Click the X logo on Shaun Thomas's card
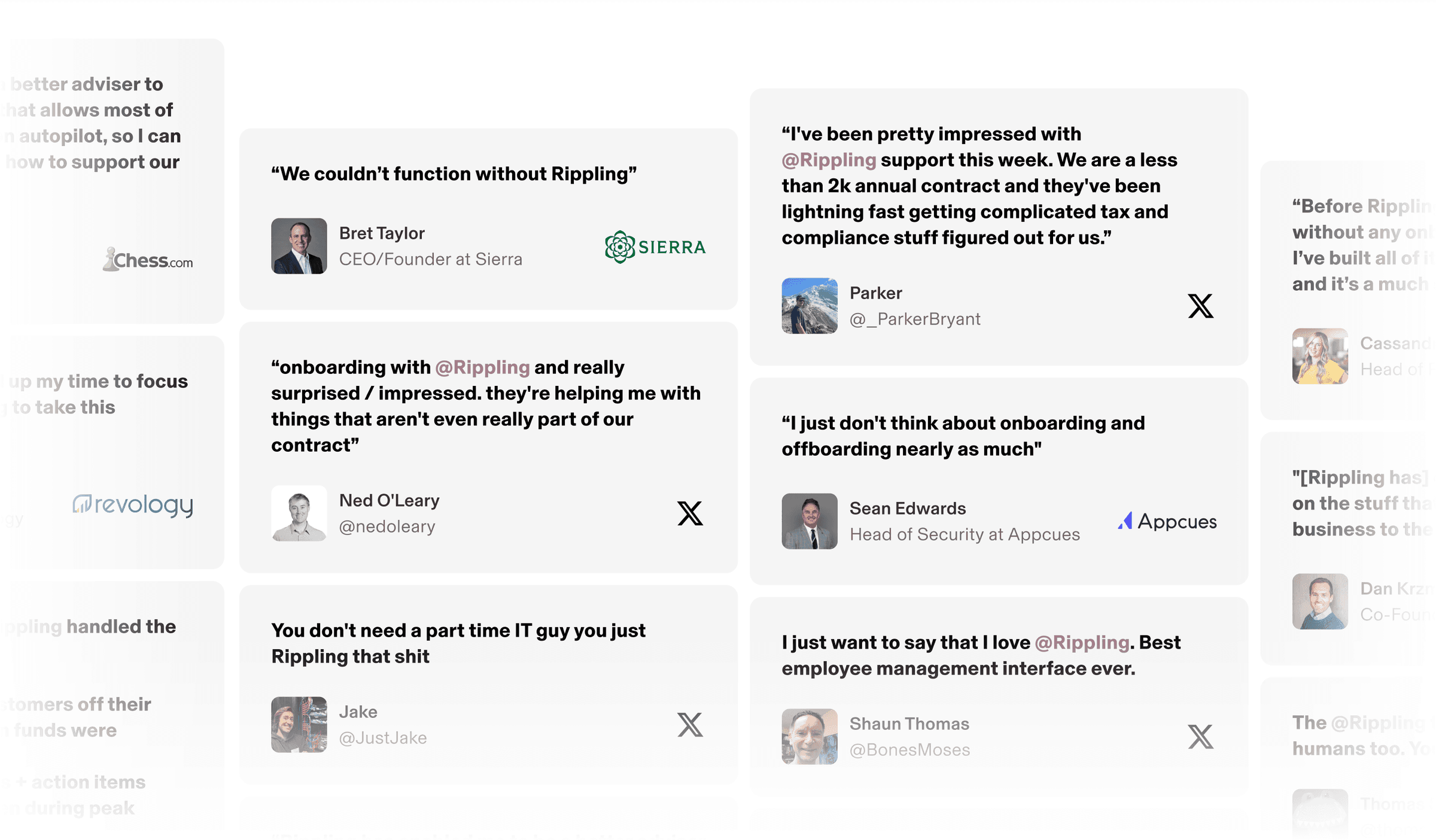Screen dimensions: 1436x840 tap(1200, 736)
